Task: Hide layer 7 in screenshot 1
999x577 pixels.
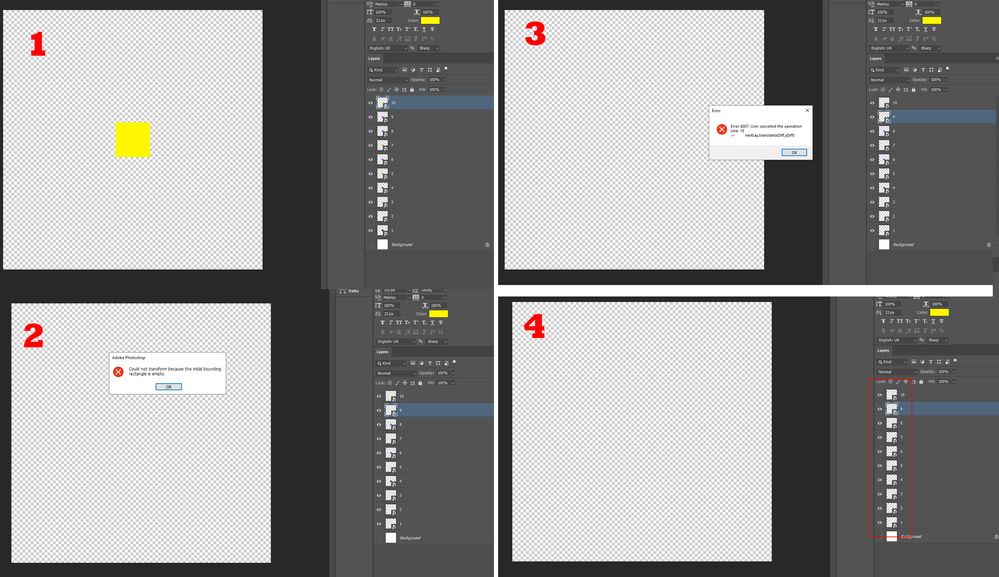Action: pos(371,145)
